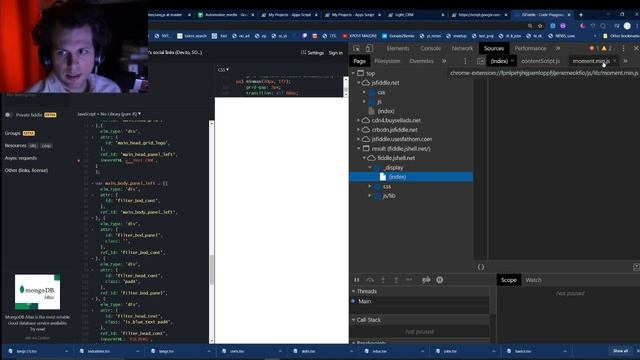The height and width of the screenshot is (360, 640).
Task: Collapse the fiddle.jshell.net domain node
Action: [x=364, y=158]
